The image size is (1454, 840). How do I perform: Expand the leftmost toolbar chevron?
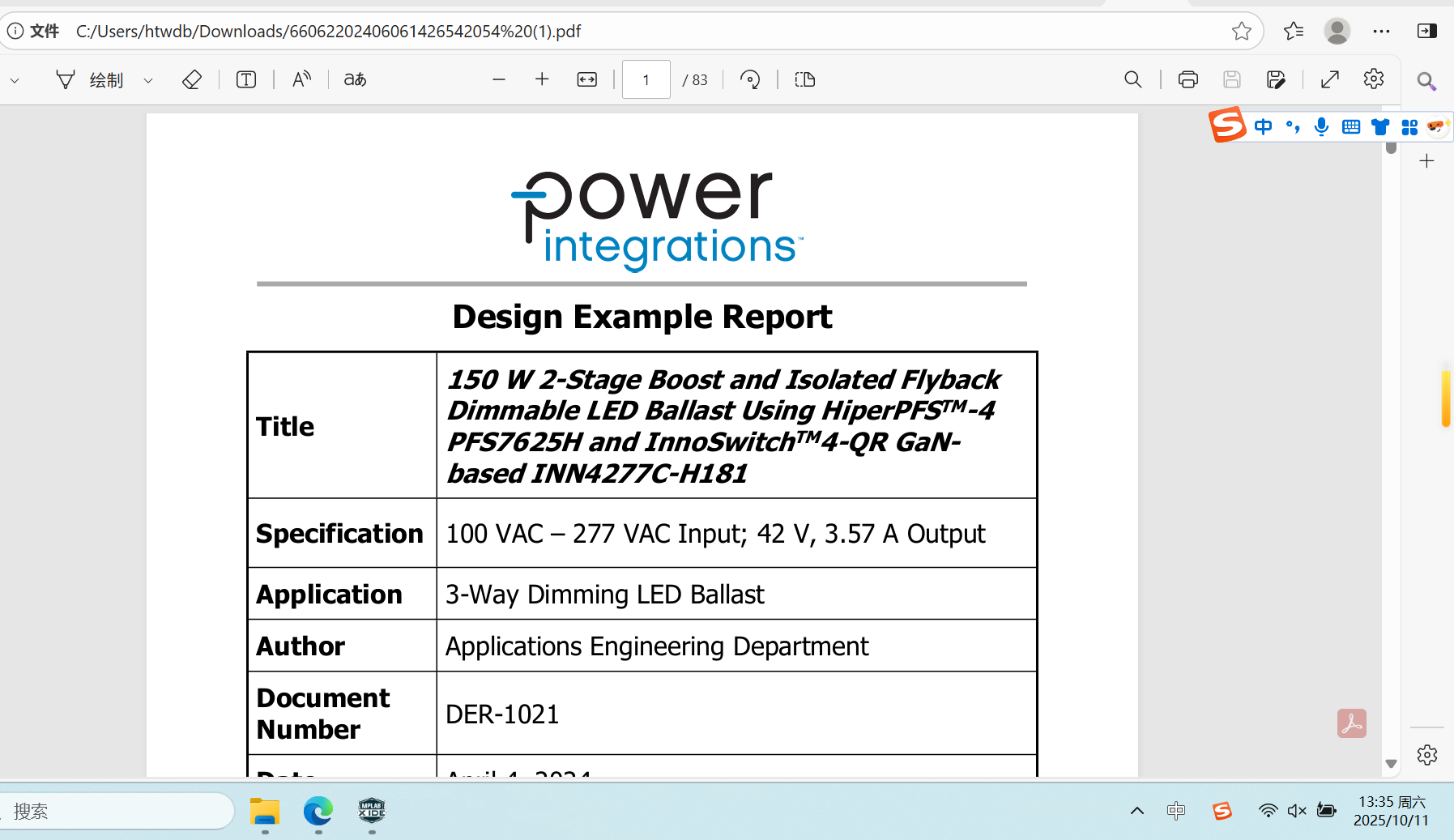pos(15,80)
